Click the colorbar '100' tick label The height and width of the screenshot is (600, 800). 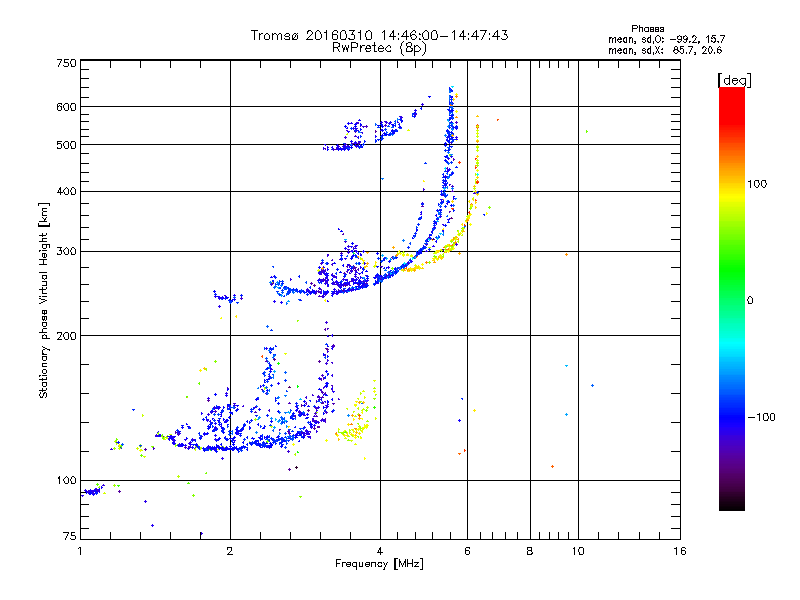757,184
